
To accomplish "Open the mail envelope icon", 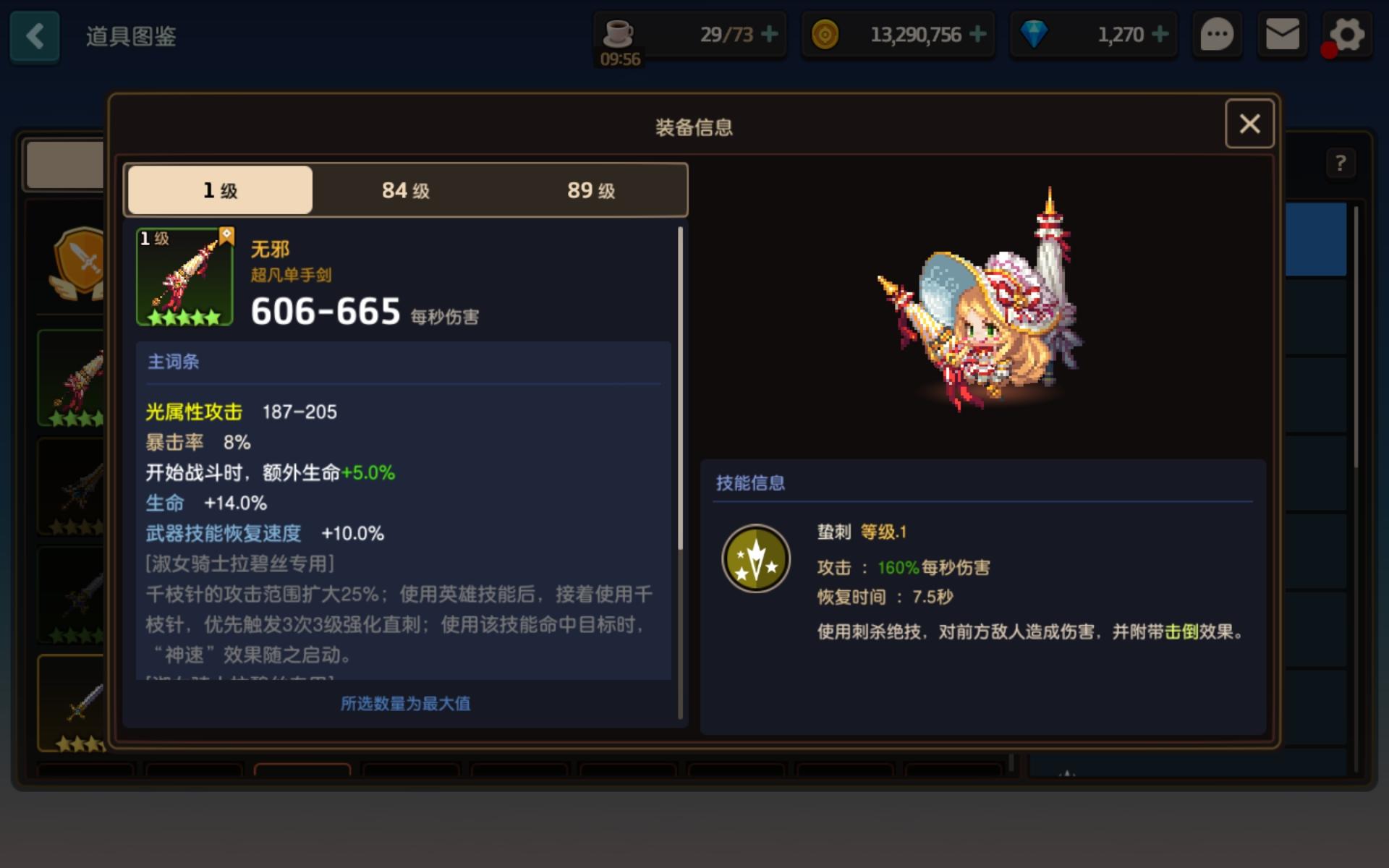I will 1282,35.
